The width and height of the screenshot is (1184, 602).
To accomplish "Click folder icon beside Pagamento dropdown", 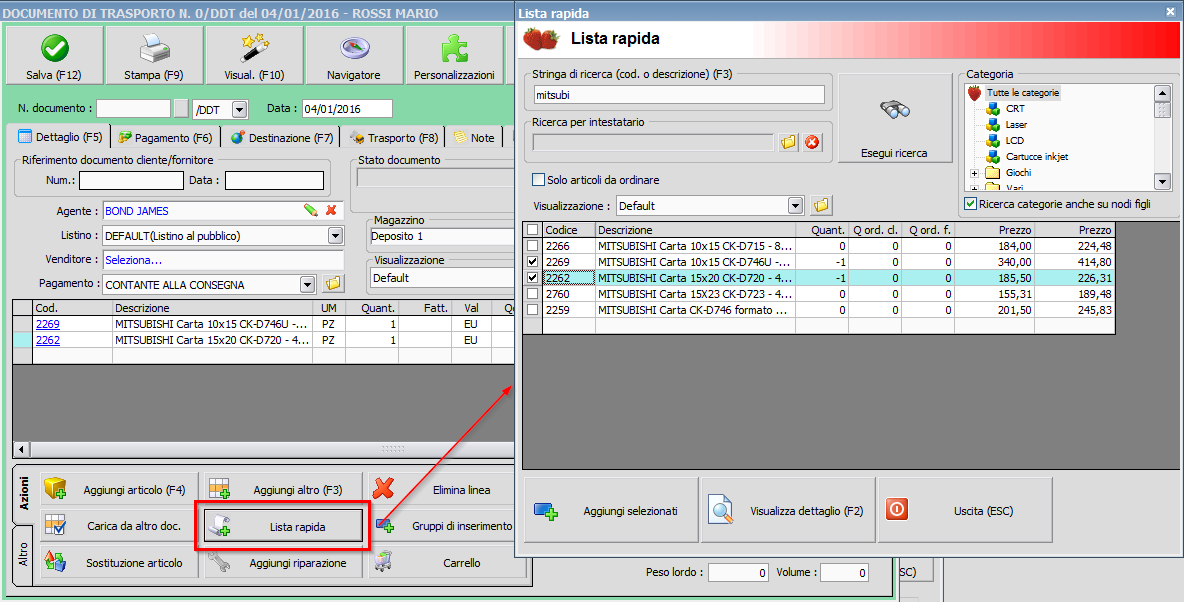I will pos(333,284).
